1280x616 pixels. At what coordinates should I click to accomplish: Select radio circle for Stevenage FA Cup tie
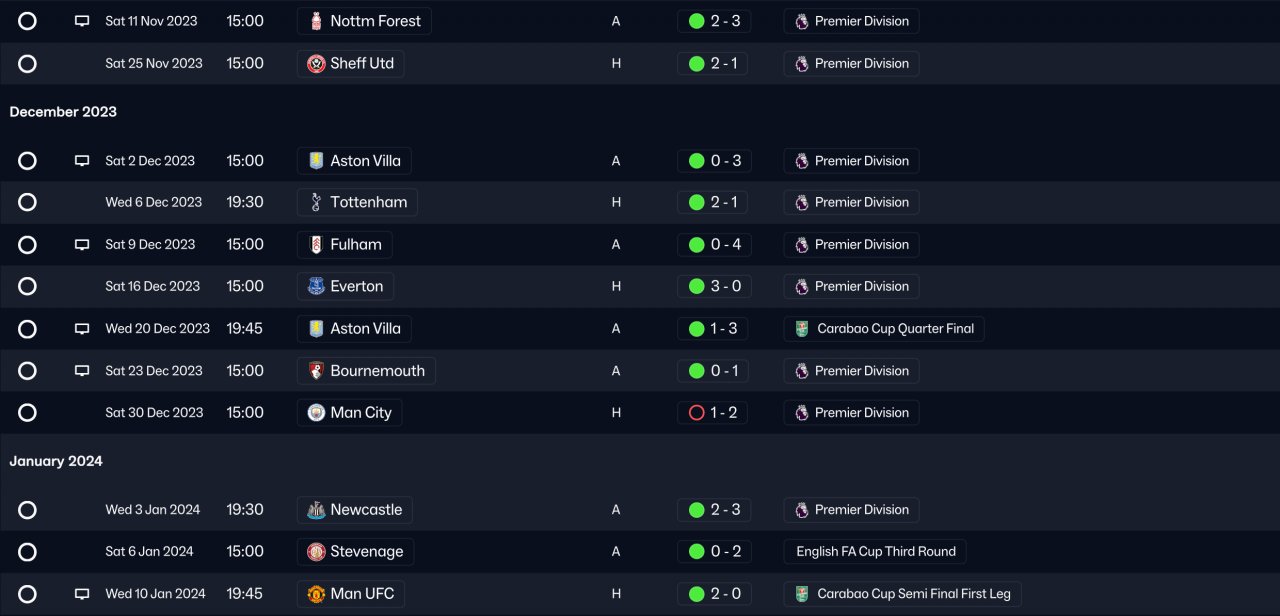(x=27, y=552)
